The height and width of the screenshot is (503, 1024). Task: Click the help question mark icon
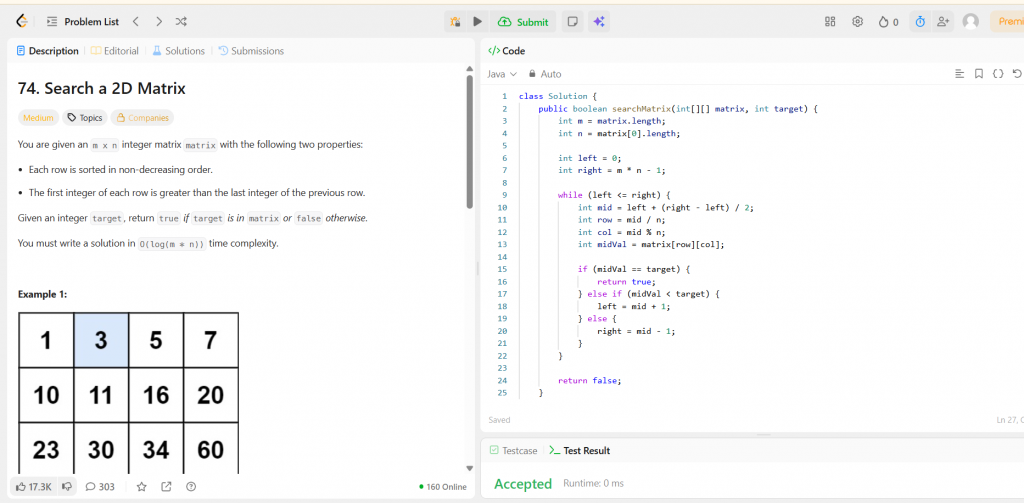tap(191, 487)
